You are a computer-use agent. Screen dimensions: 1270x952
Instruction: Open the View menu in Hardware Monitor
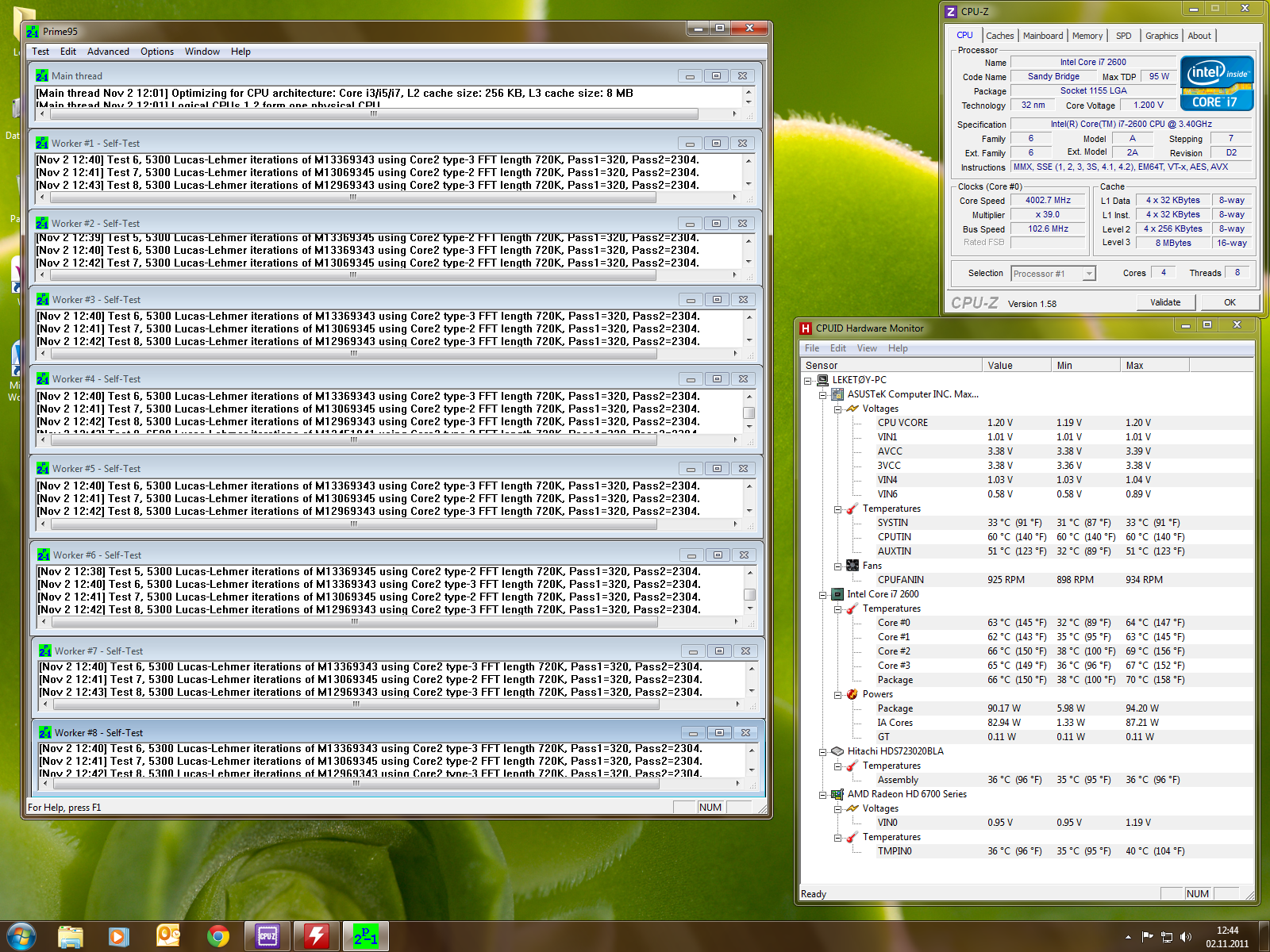click(867, 348)
